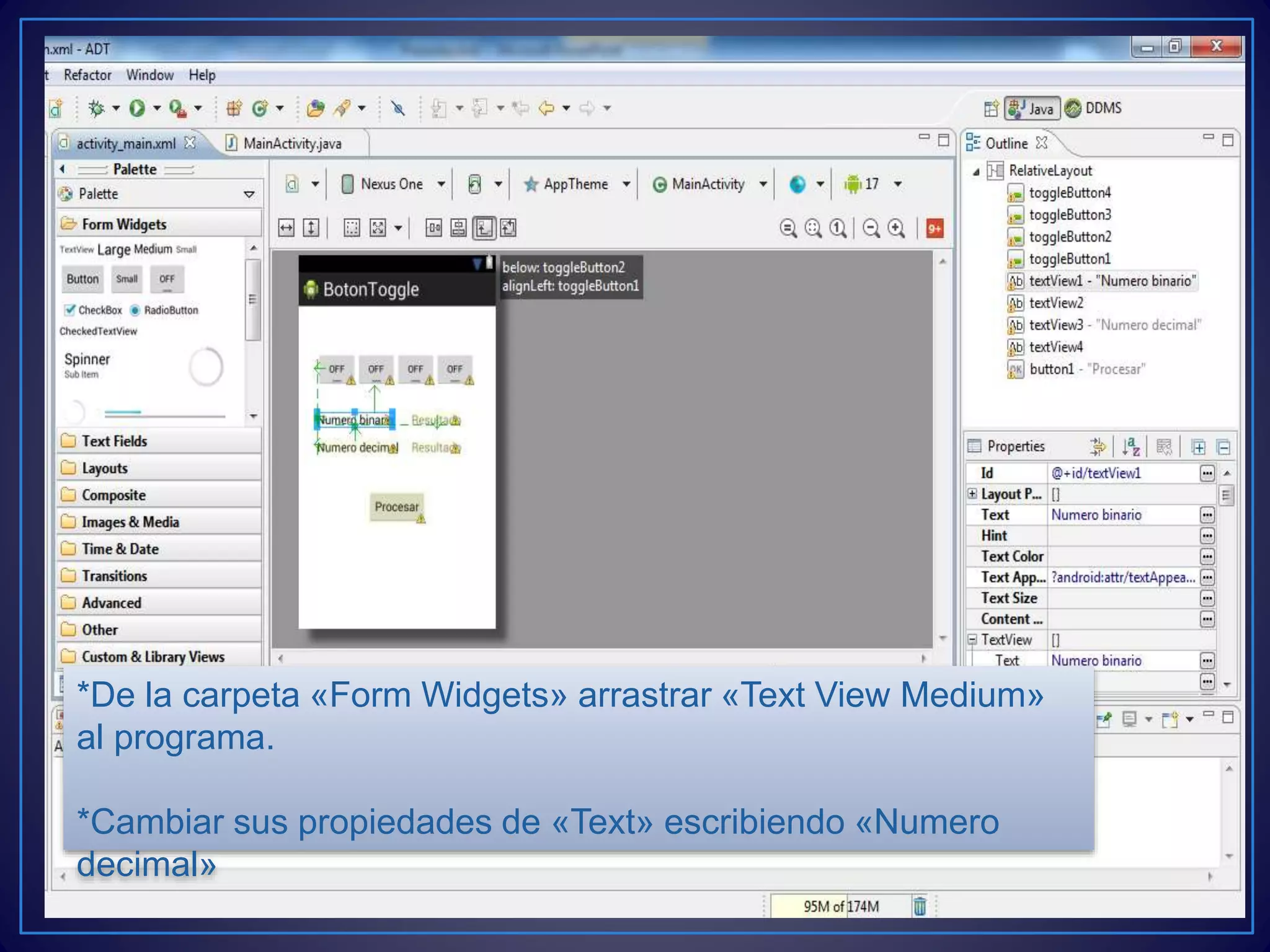Click the palette vertical scrollbar
This screenshot has width=1270, height=952.
click(252, 300)
